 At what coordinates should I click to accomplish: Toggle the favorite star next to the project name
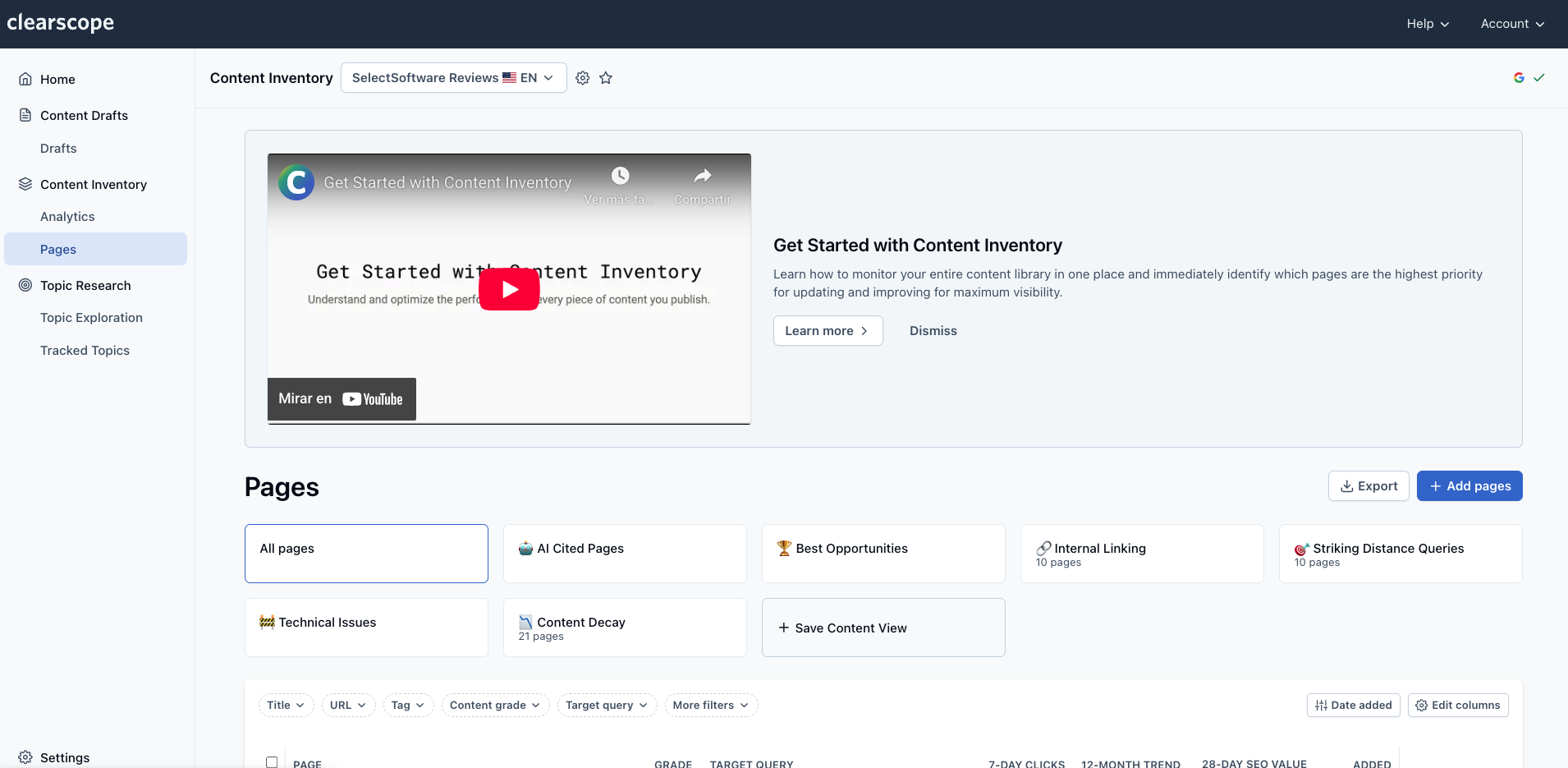tap(606, 77)
